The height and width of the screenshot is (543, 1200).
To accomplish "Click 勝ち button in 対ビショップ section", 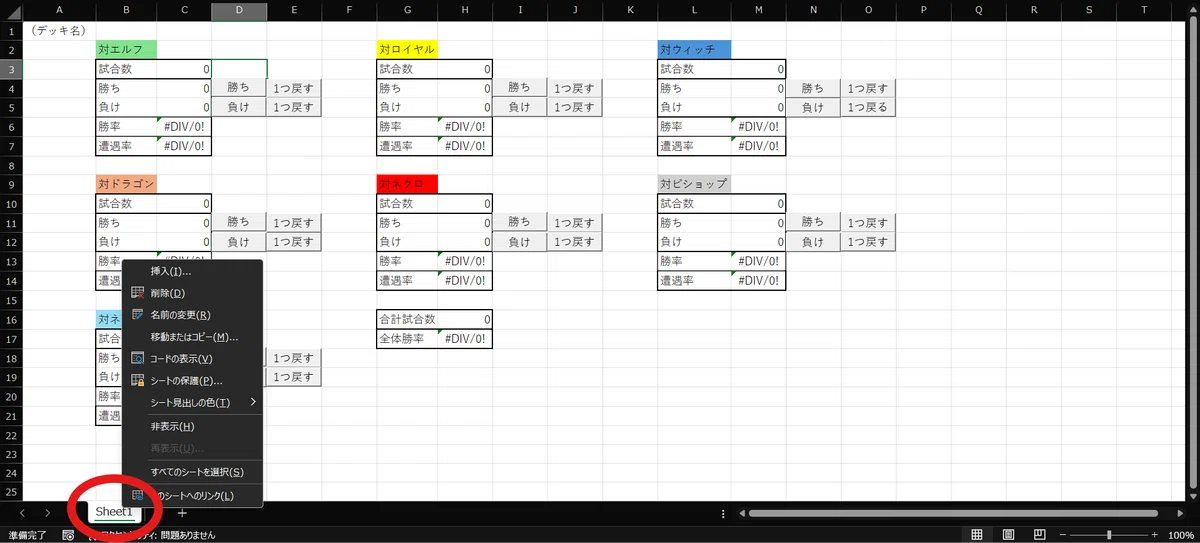I will point(813,222).
